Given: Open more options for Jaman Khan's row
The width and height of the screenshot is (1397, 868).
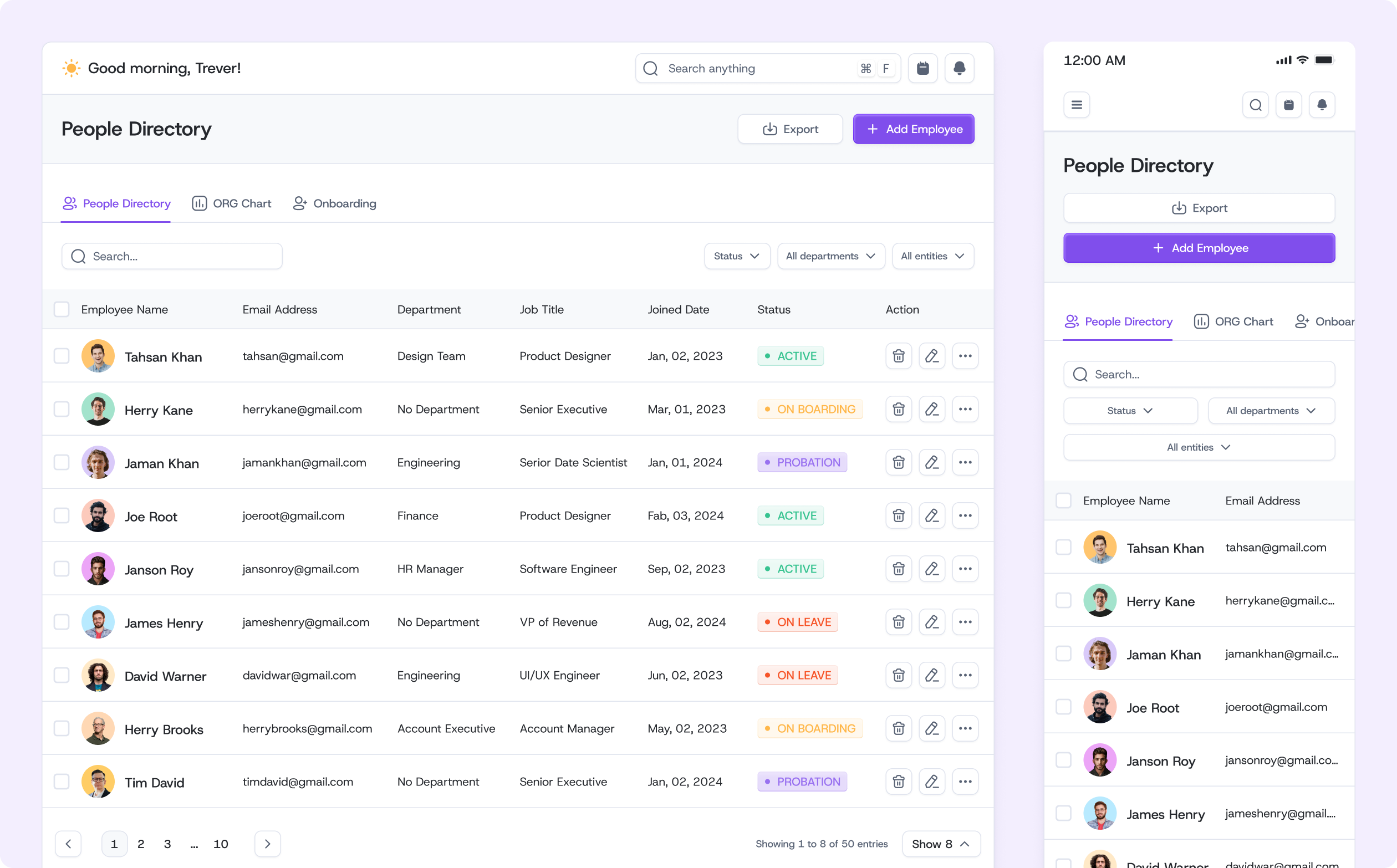Looking at the screenshot, I should click(965, 463).
